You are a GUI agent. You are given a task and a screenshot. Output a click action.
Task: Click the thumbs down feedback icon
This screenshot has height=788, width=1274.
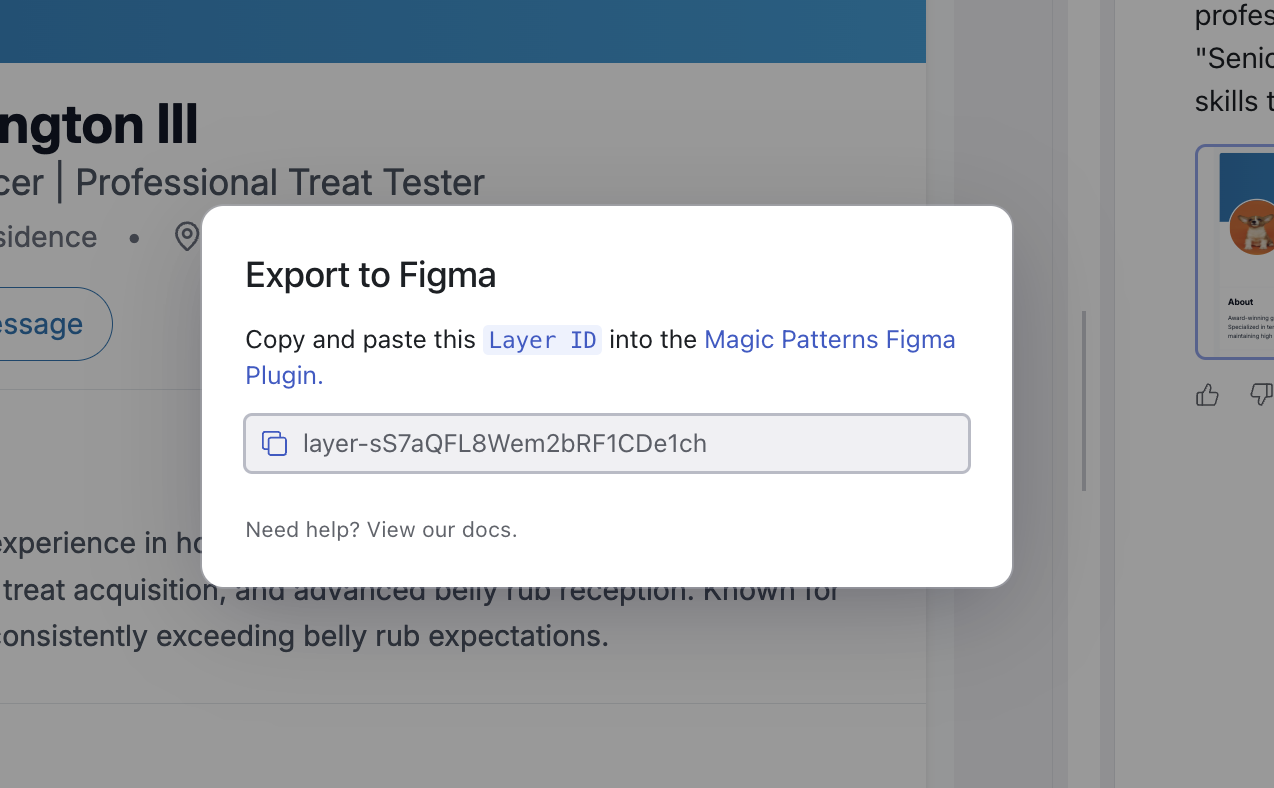tap(1262, 395)
